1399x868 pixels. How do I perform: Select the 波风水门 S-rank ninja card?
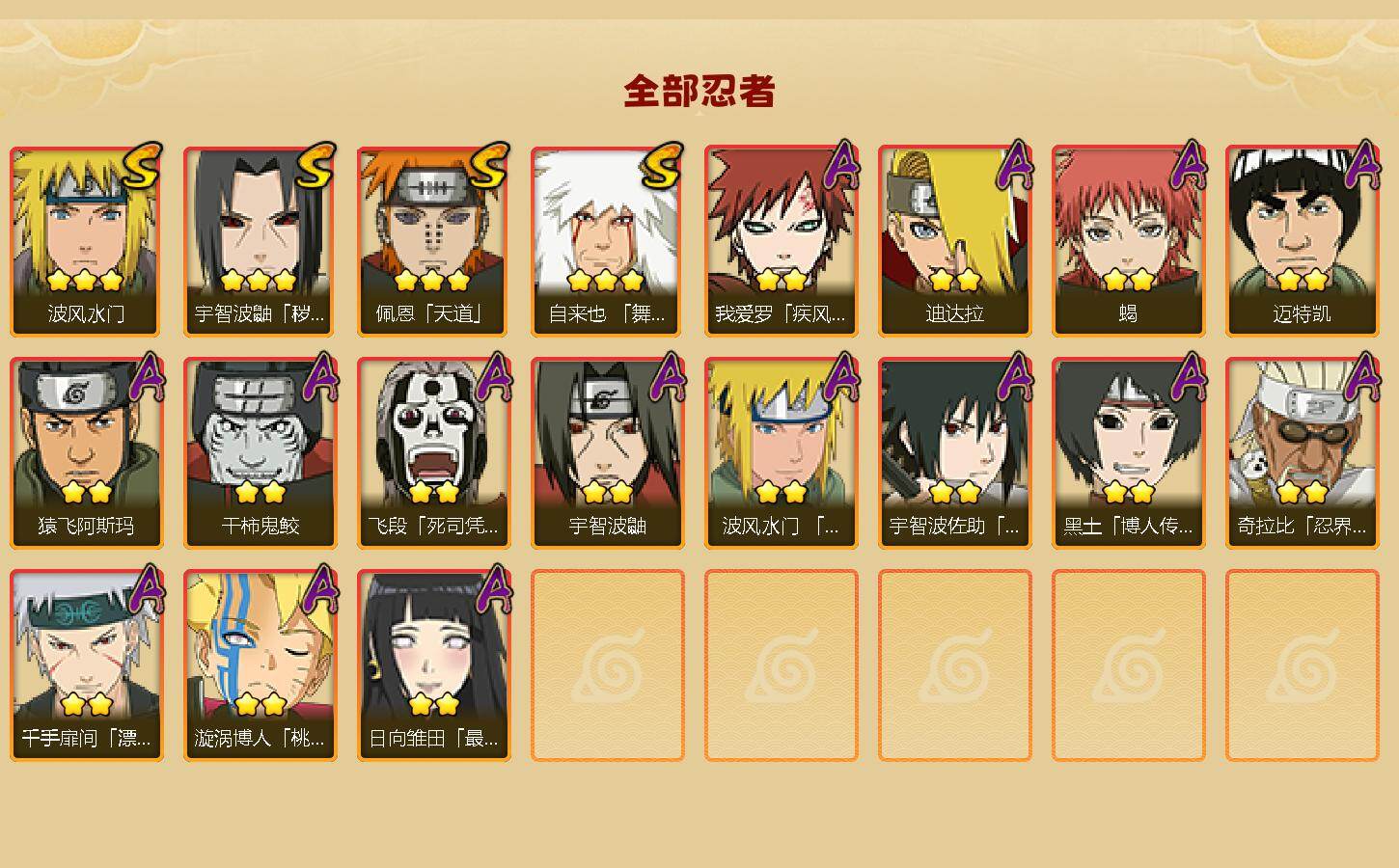tap(87, 241)
